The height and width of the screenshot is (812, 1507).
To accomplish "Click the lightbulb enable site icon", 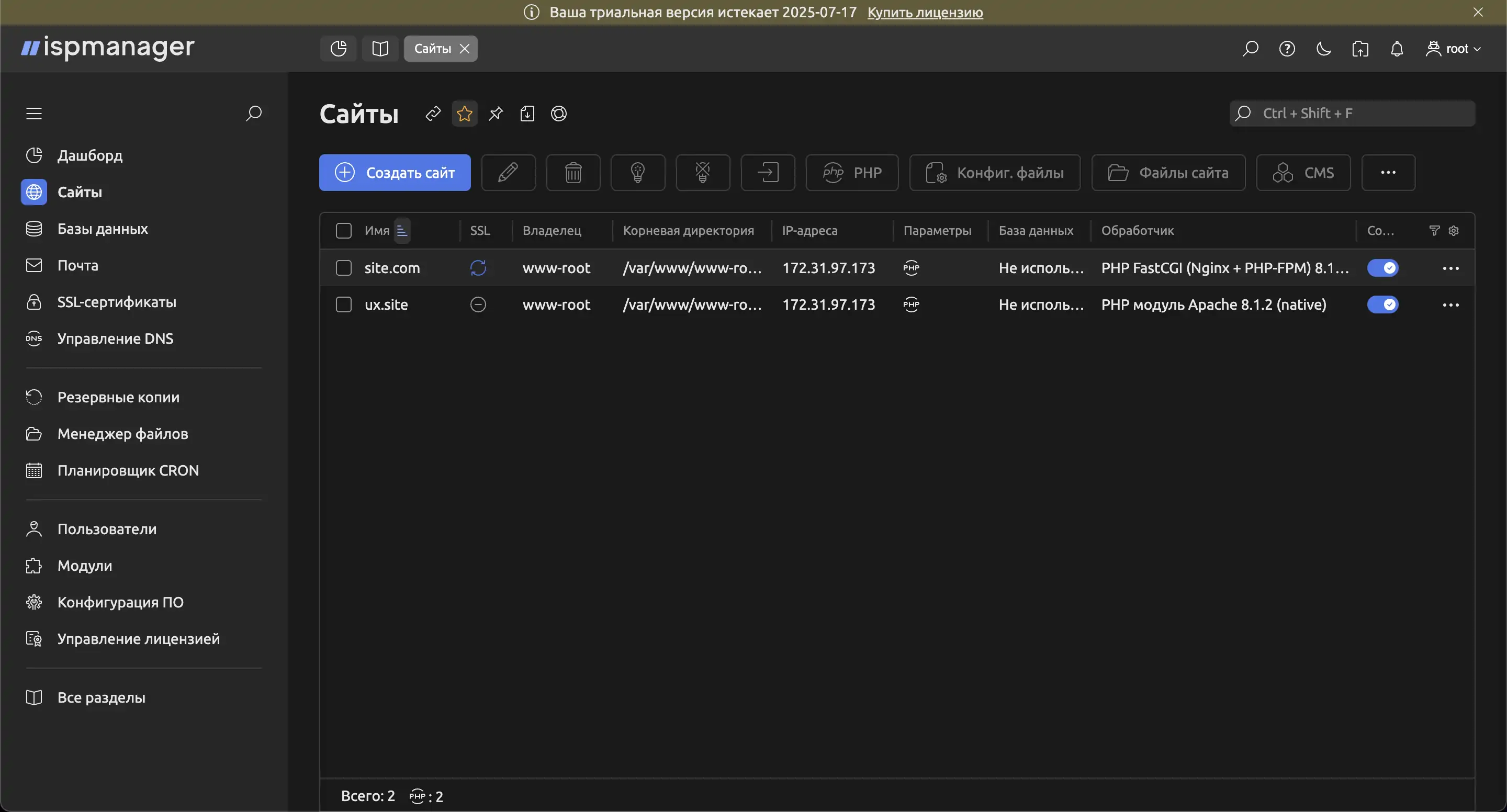I will (x=638, y=173).
